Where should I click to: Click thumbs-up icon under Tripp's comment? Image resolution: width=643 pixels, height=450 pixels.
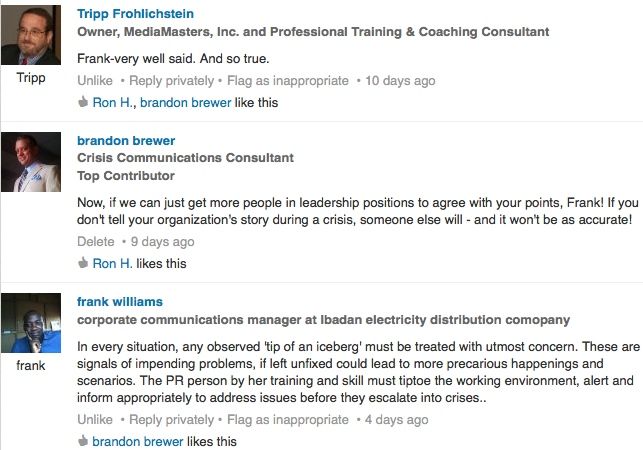coord(83,102)
